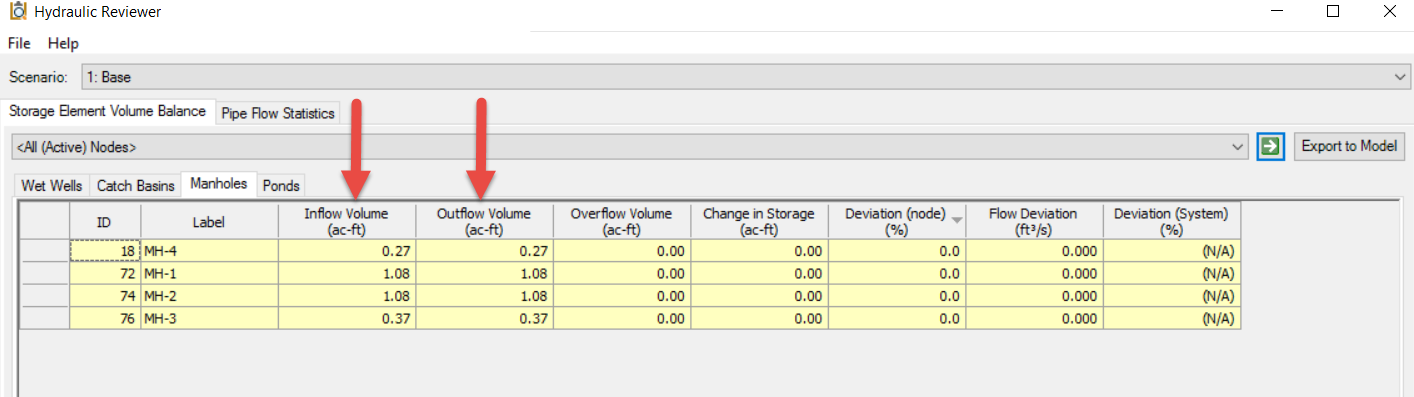The height and width of the screenshot is (397, 1414).
Task: Click the sort arrow on Deviation (node) column
Action: coord(958,220)
